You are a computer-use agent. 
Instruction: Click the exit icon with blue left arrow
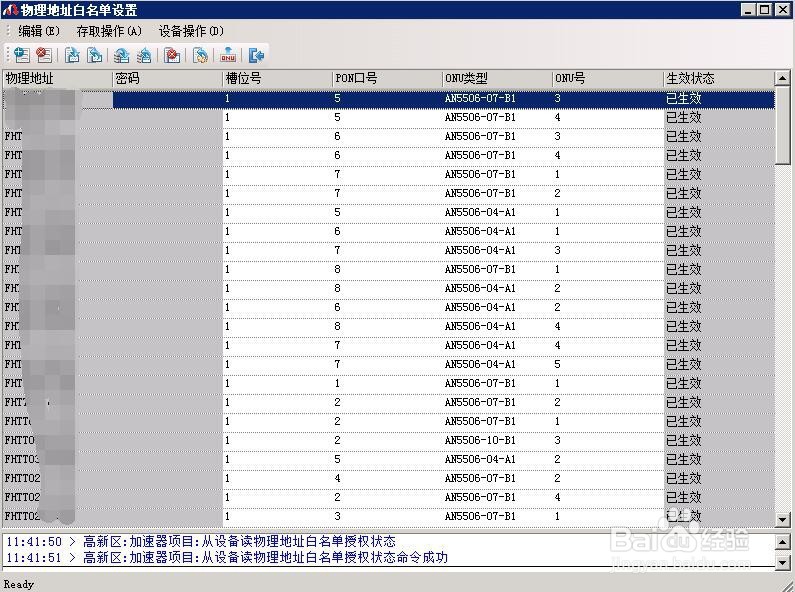click(x=256, y=55)
